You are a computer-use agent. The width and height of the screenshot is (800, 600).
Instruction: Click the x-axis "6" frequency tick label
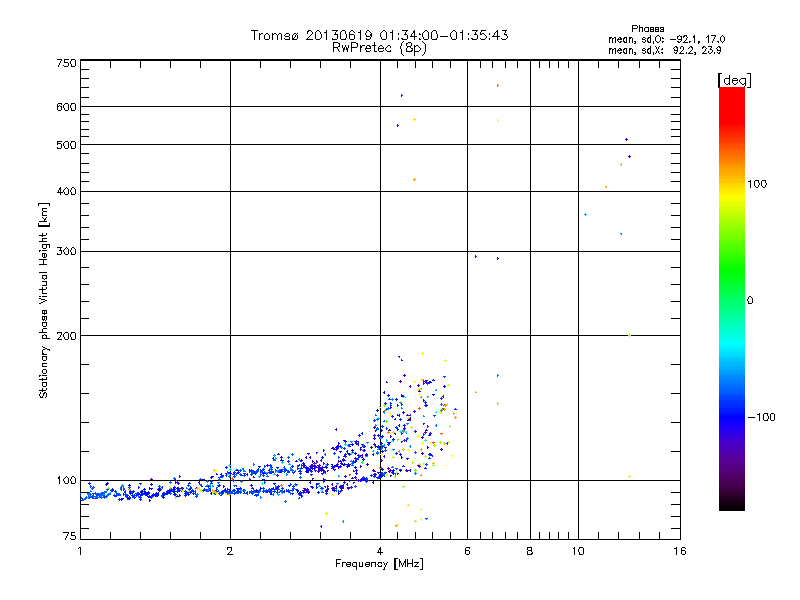467,551
